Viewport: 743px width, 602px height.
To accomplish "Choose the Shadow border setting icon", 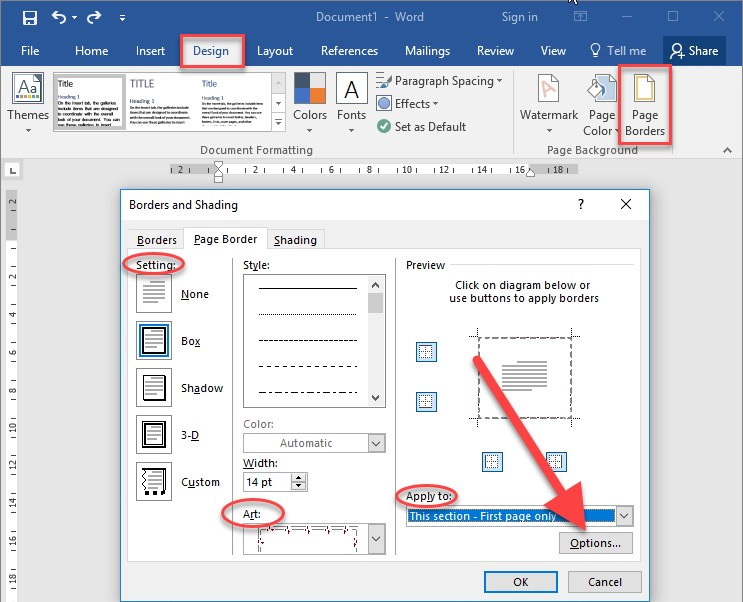I will [x=154, y=388].
